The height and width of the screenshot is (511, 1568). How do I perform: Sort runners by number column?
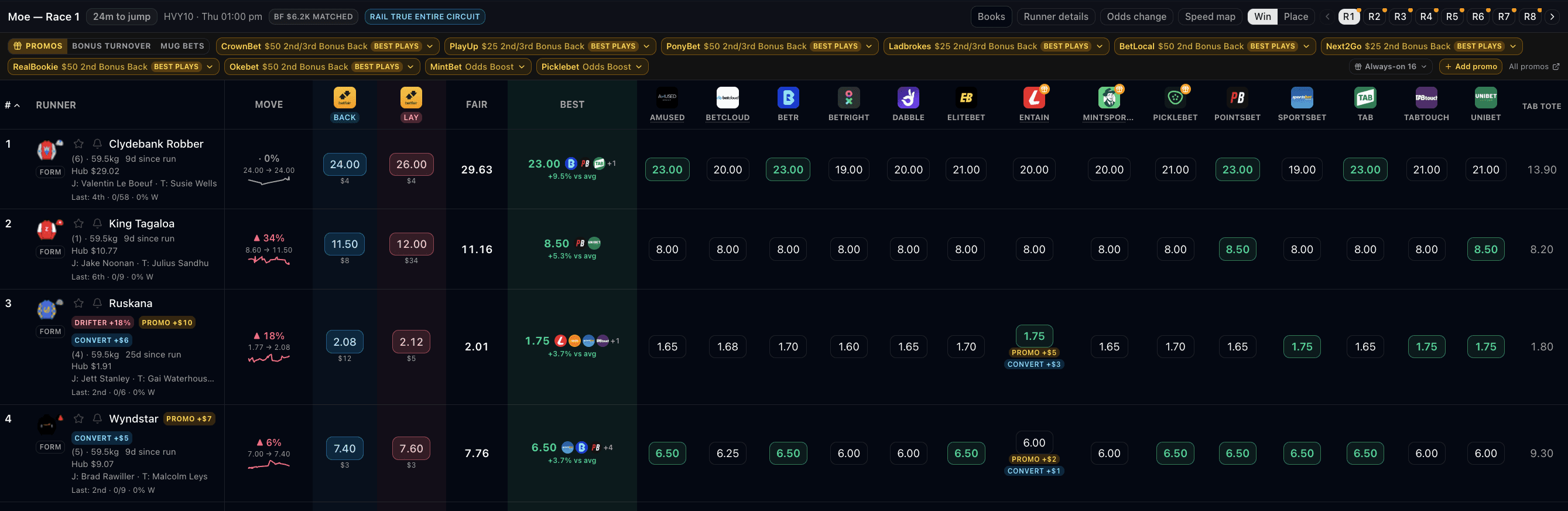pos(12,105)
